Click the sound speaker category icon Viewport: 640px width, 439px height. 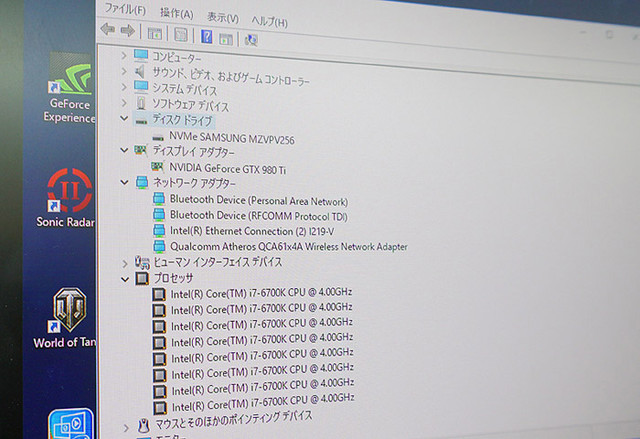140,72
